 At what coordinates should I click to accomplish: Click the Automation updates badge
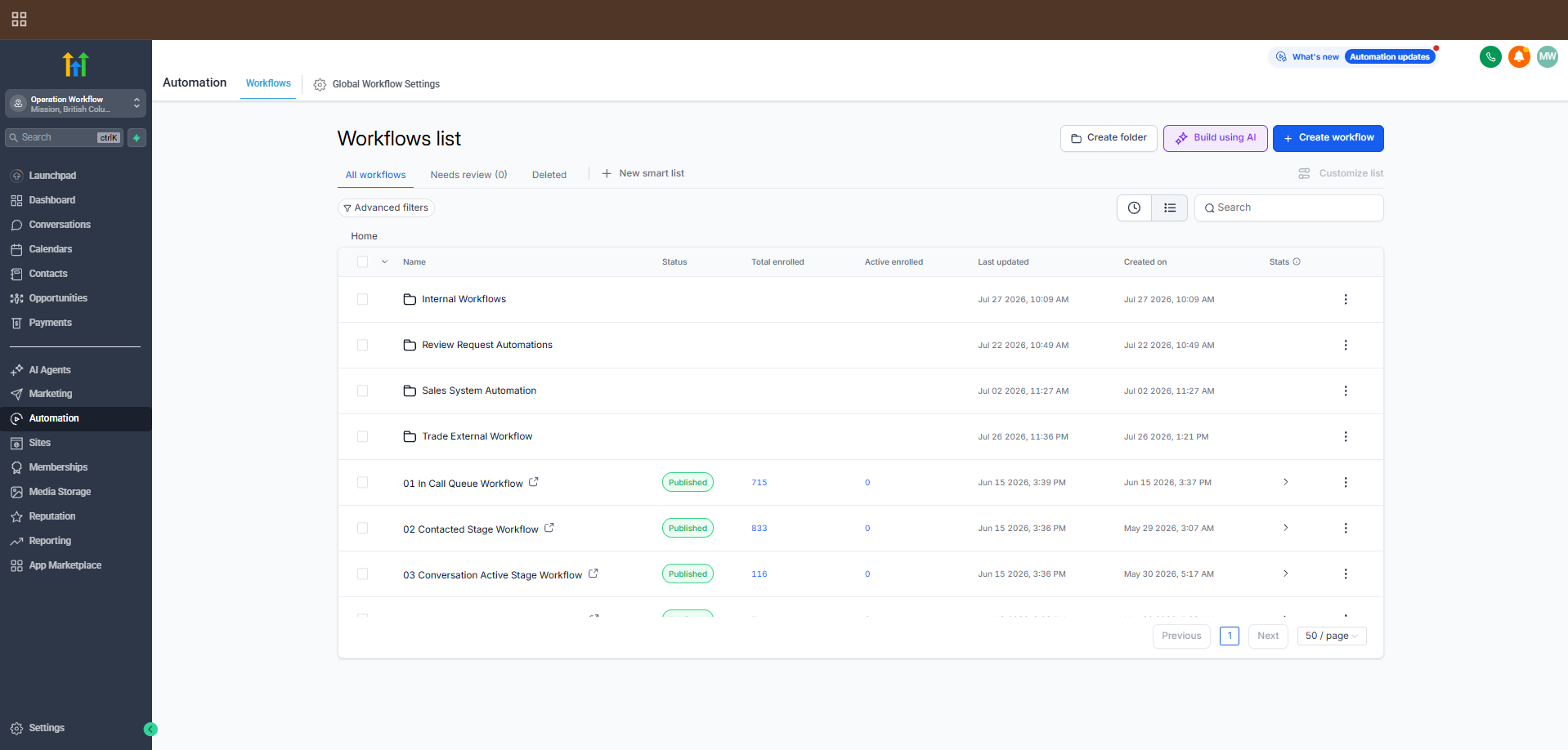point(1390,56)
